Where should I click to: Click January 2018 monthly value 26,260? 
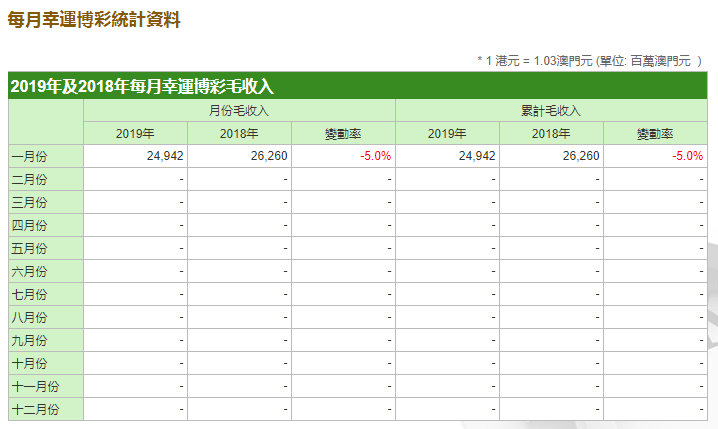click(x=269, y=156)
